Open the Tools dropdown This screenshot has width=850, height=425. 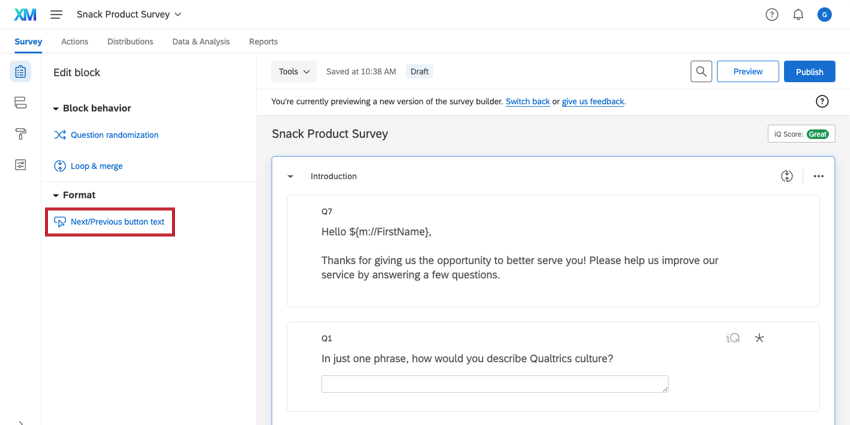[294, 72]
